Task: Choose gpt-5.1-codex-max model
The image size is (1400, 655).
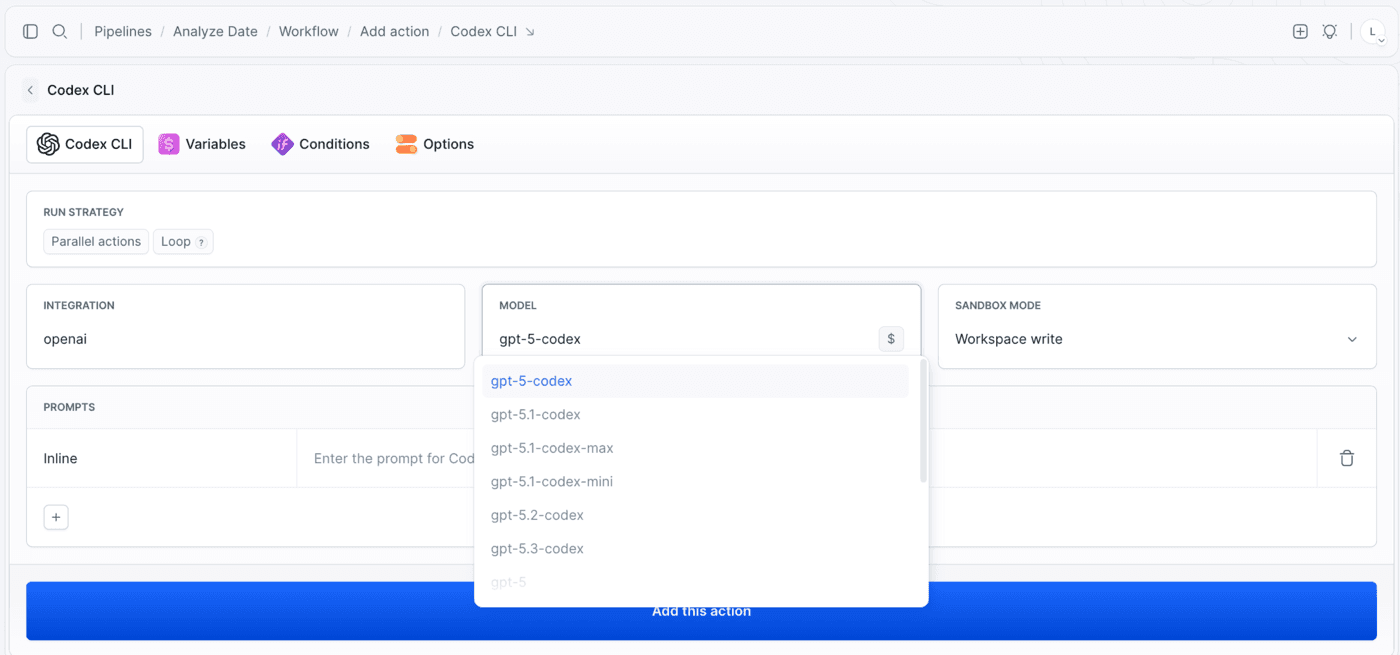Action: click(x=695, y=448)
